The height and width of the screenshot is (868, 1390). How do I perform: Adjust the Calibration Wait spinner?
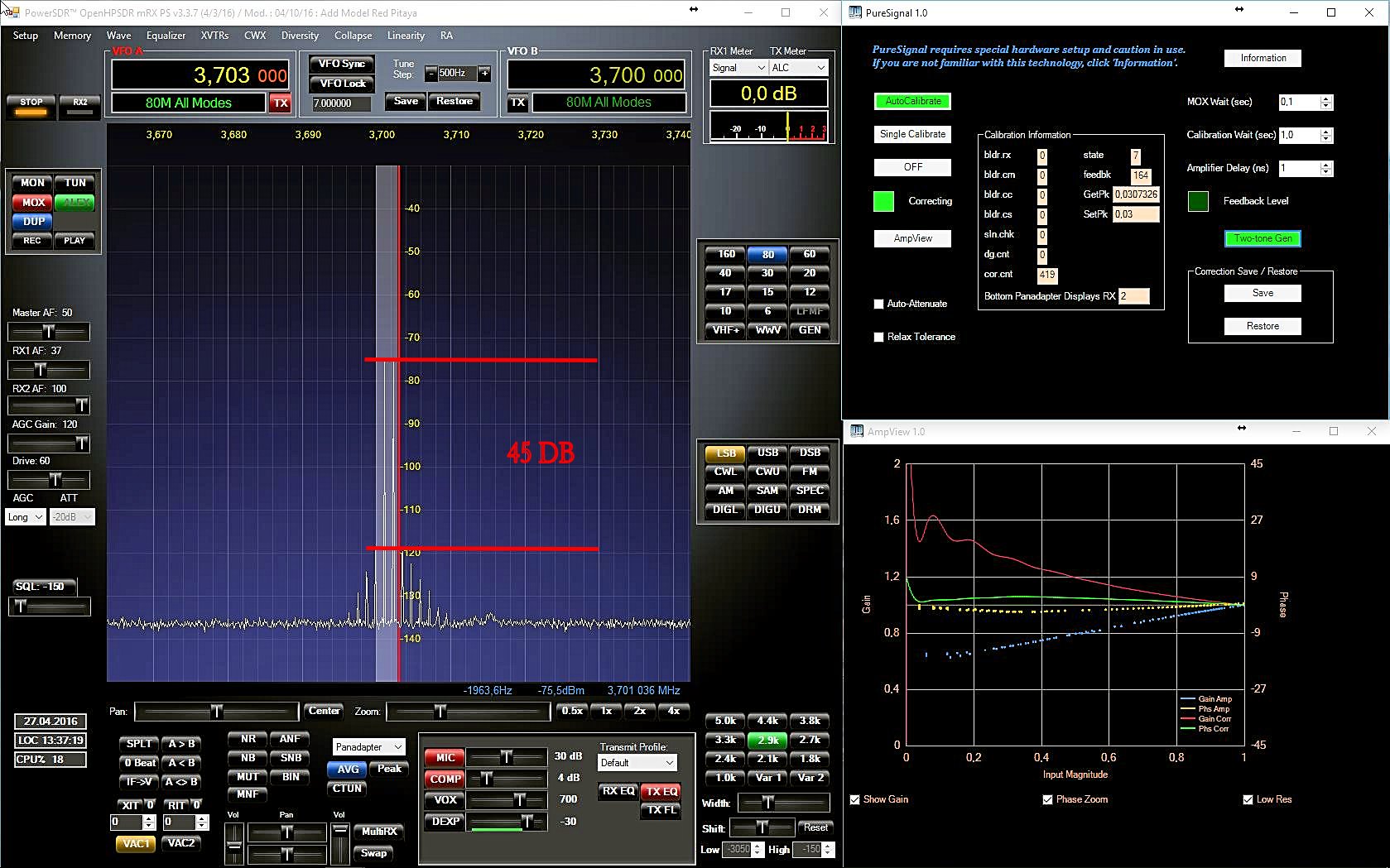click(1326, 135)
